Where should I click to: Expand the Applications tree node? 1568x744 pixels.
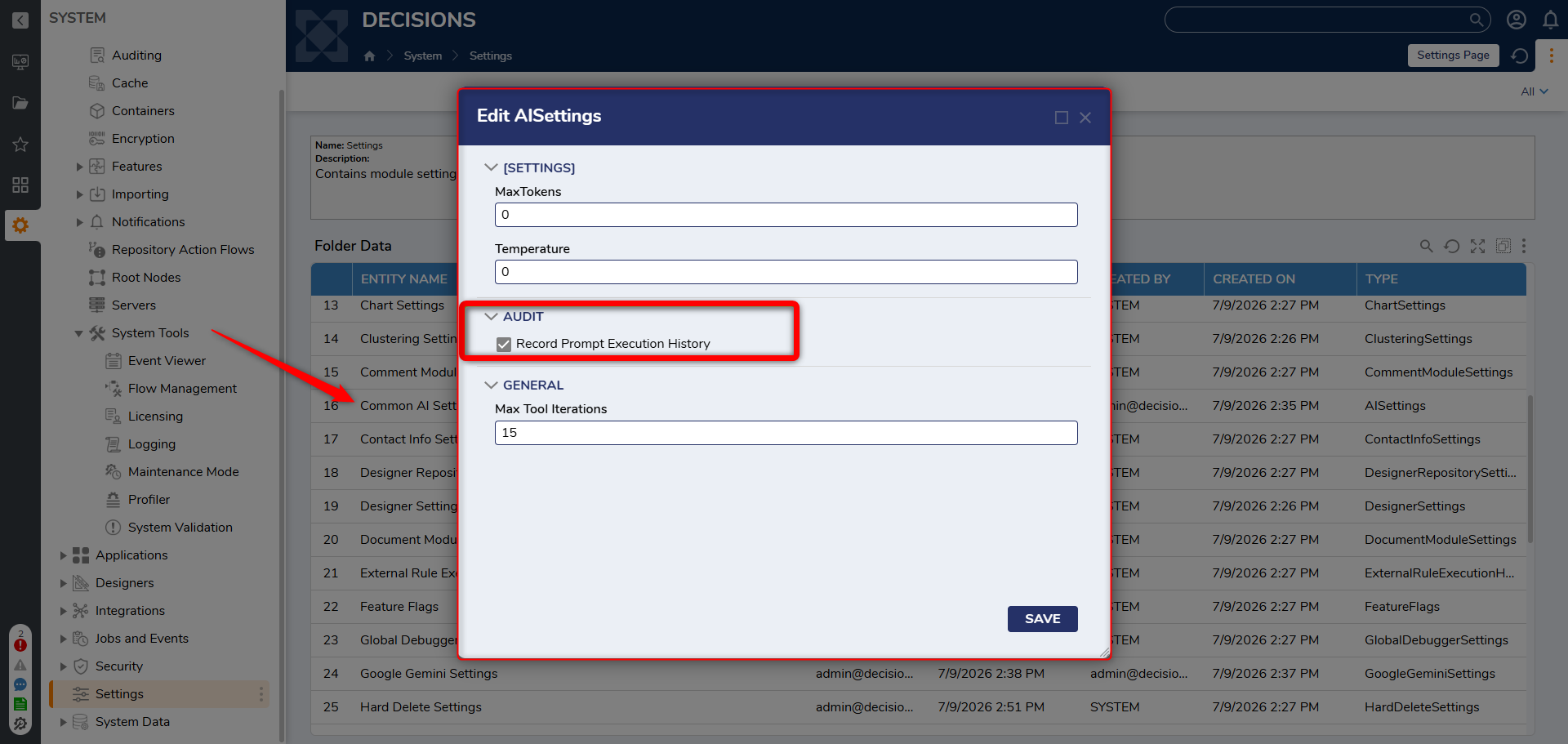pyautogui.click(x=63, y=555)
